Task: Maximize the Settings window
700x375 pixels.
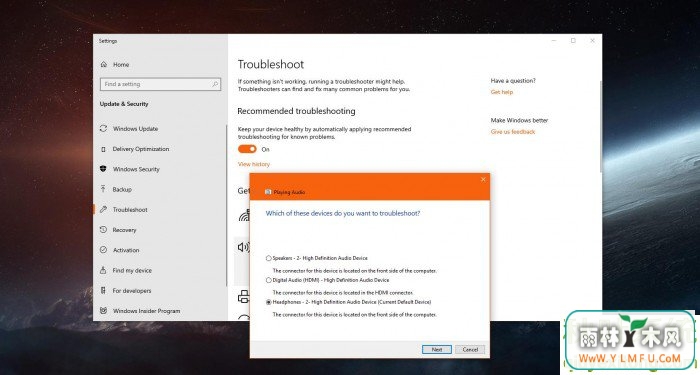Action: point(573,41)
